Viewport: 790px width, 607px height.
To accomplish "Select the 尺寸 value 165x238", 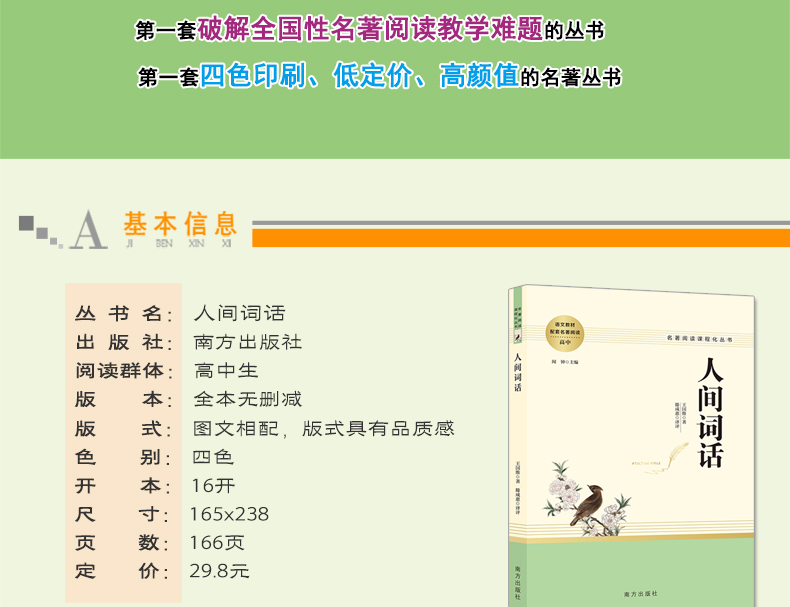I will pyautogui.click(x=229, y=514).
